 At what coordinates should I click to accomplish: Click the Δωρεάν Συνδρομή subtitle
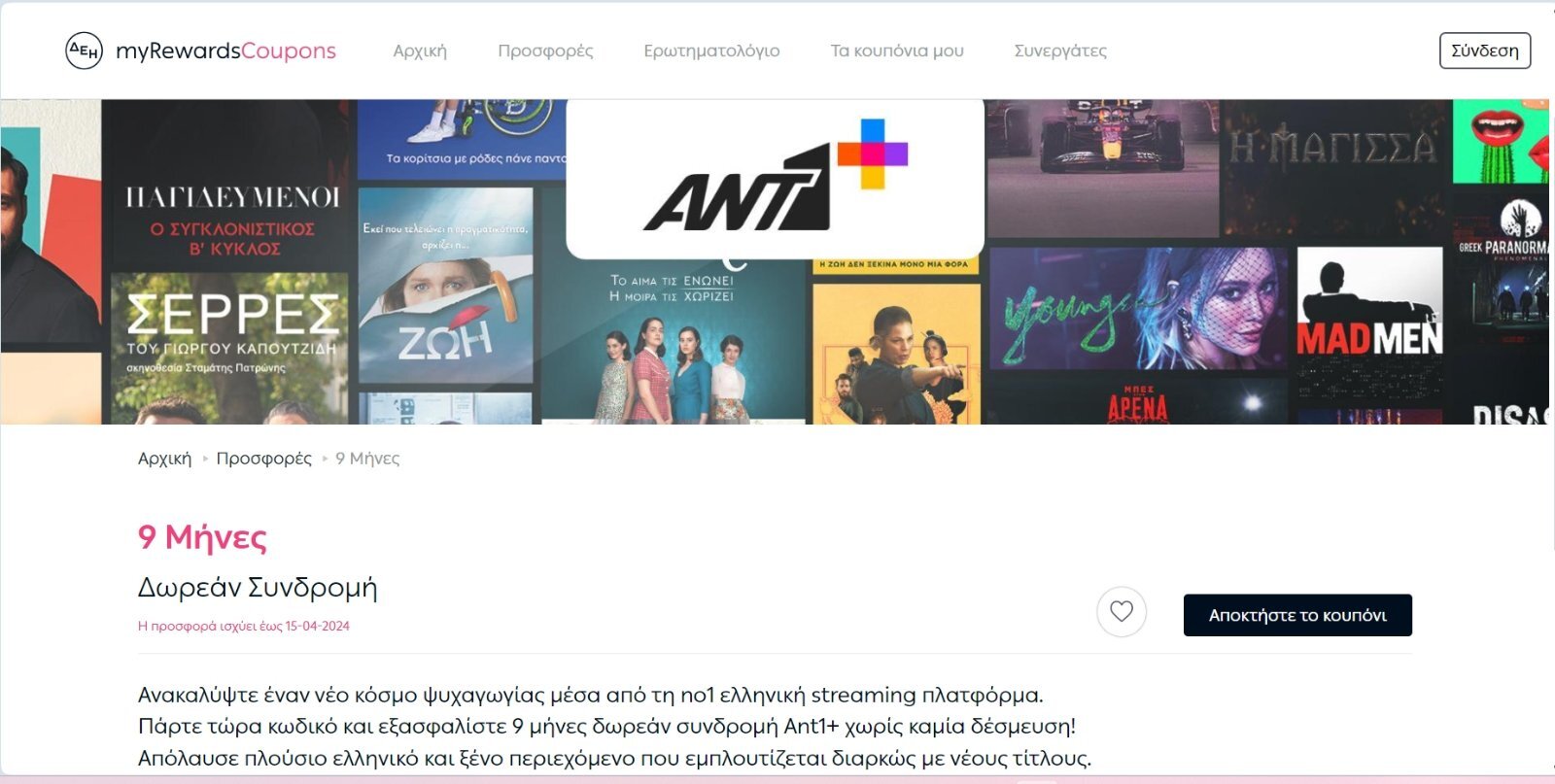pyautogui.click(x=258, y=588)
